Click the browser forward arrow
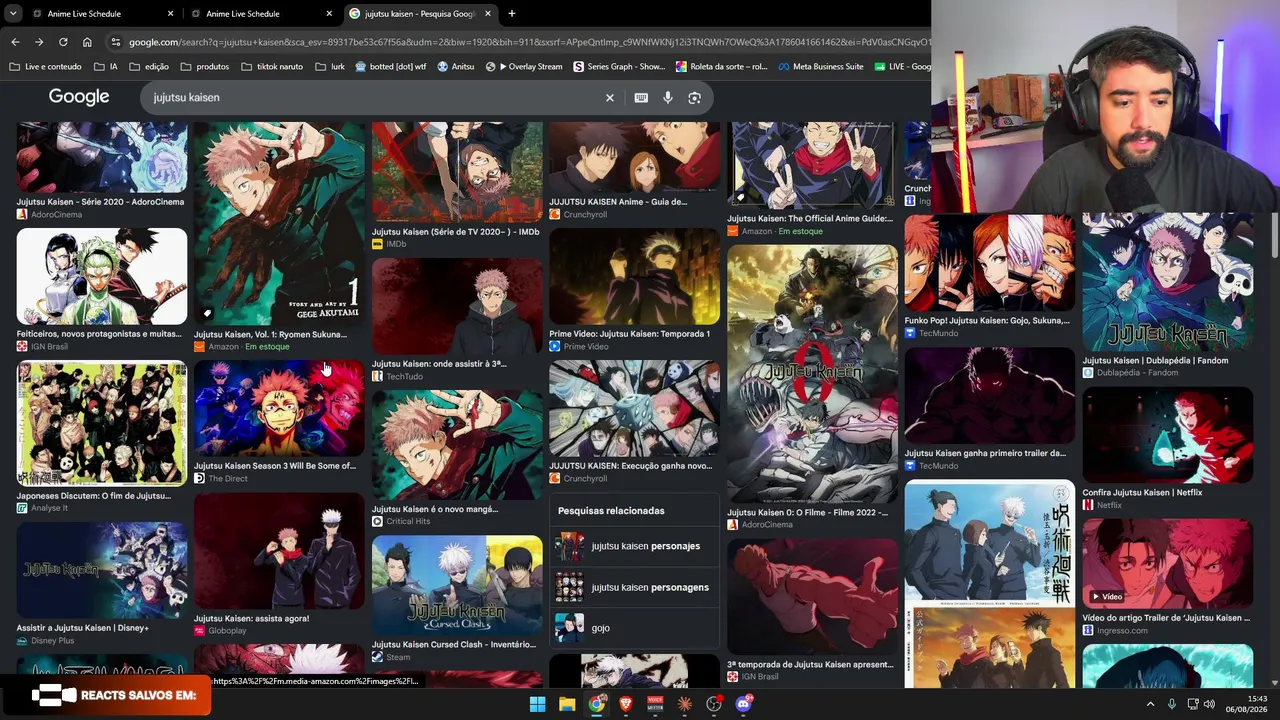The width and height of the screenshot is (1280, 720). pyautogui.click(x=39, y=42)
